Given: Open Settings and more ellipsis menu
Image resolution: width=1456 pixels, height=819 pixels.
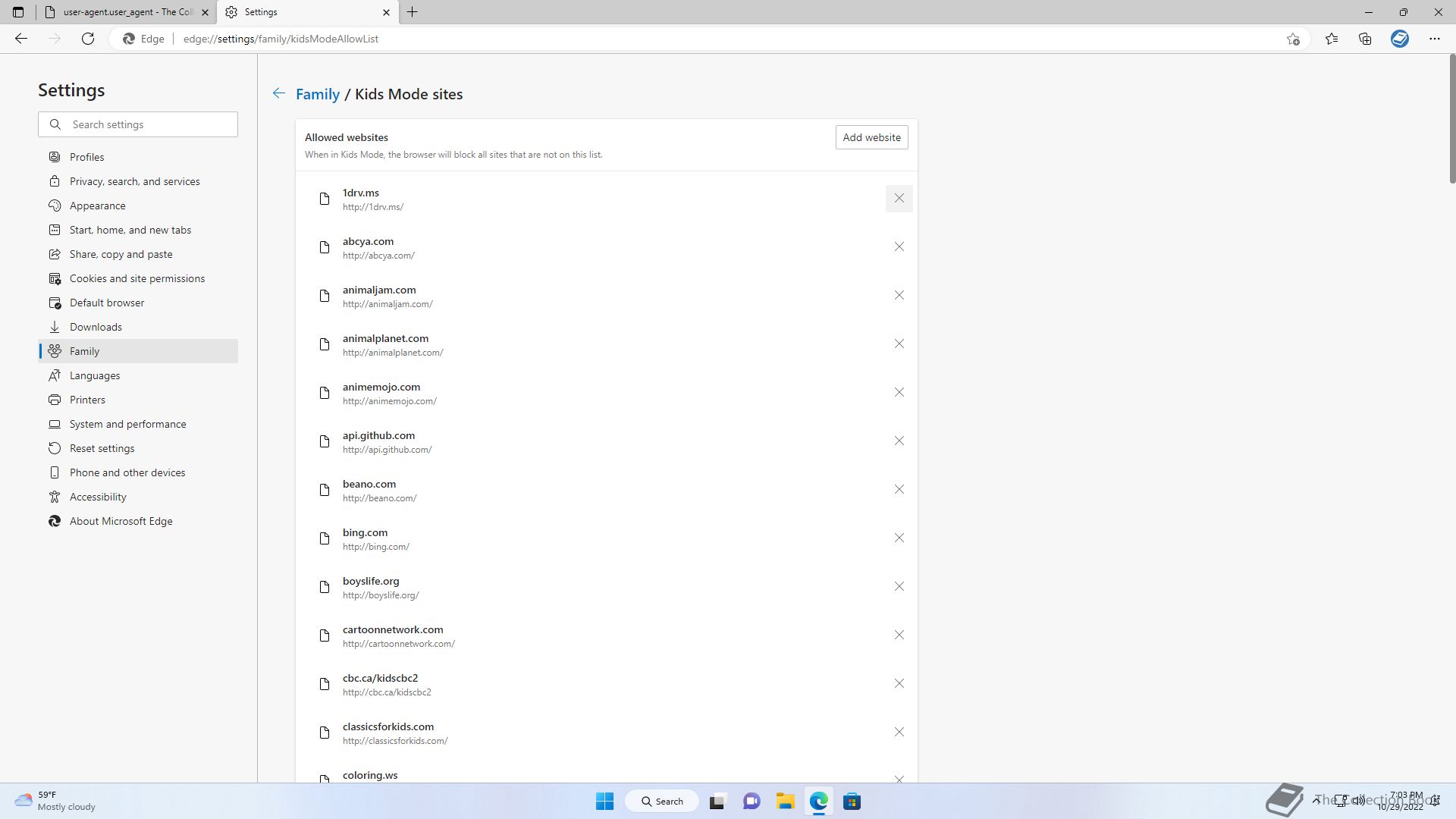Looking at the screenshot, I should tap(1435, 39).
